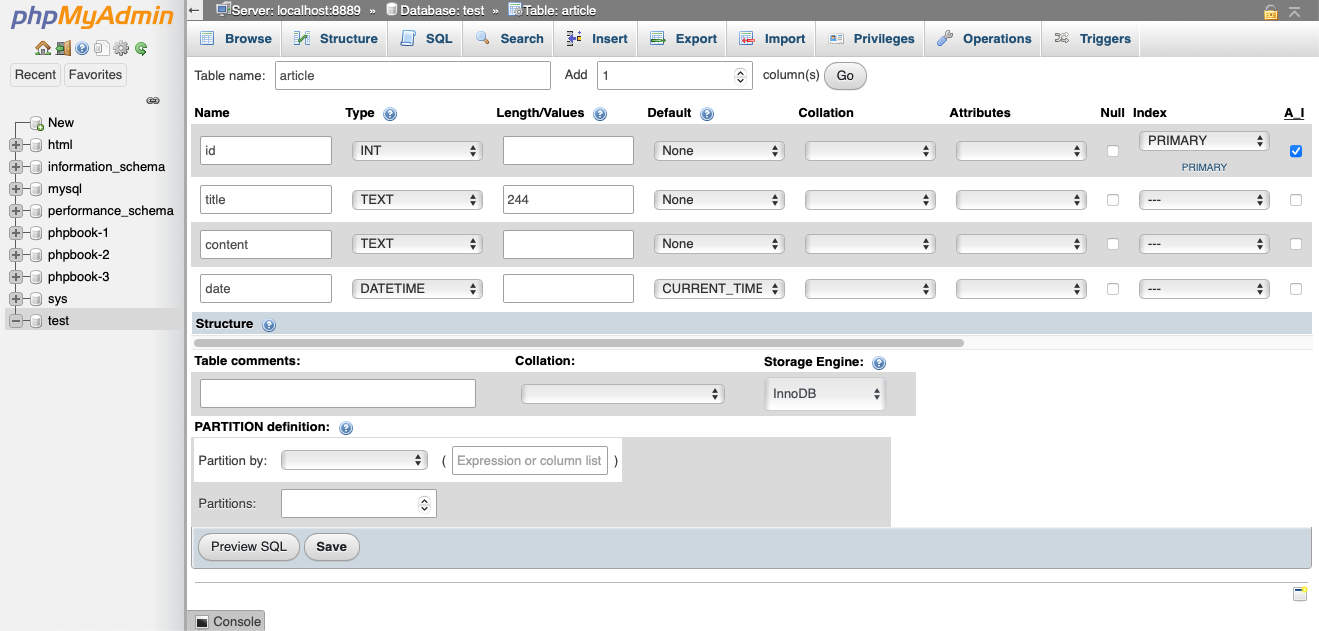Open the Search tab
Viewport: 1319px width, 631px height.
[x=509, y=39]
